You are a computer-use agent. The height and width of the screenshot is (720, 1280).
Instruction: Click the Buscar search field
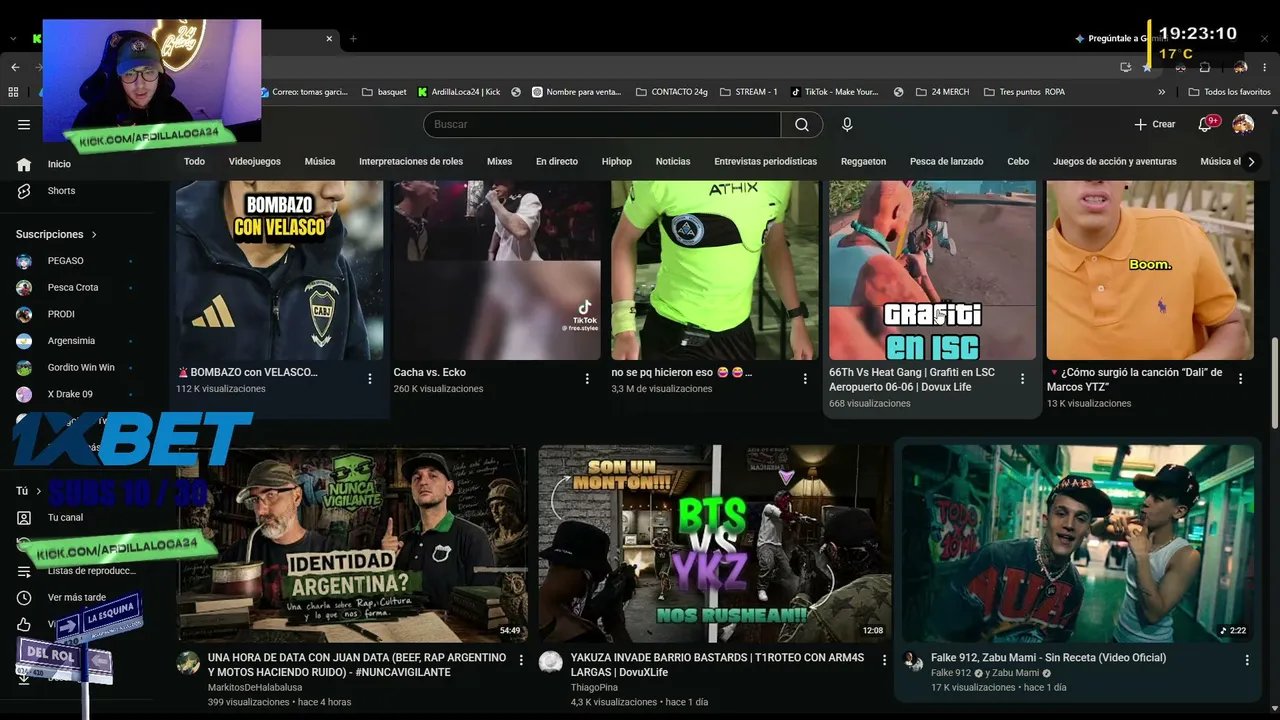click(x=602, y=124)
